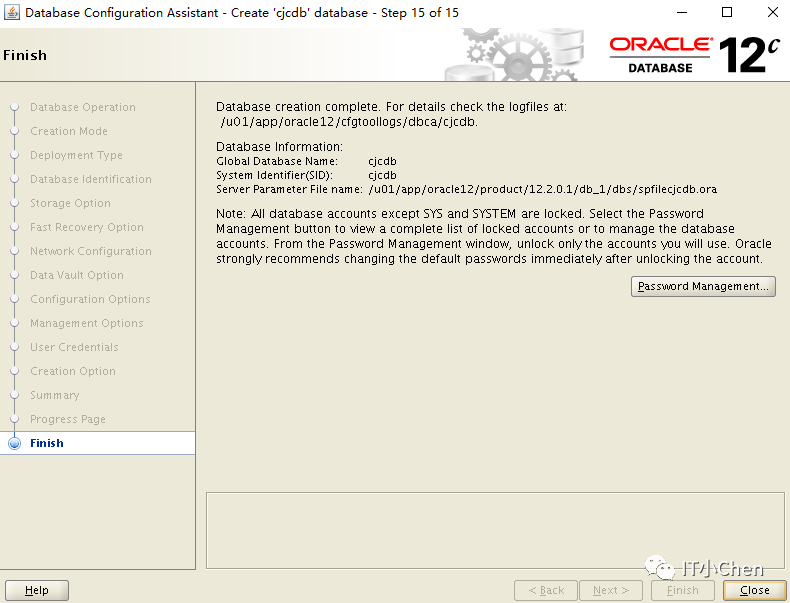Open the Password Management dialog

pyautogui.click(x=703, y=286)
